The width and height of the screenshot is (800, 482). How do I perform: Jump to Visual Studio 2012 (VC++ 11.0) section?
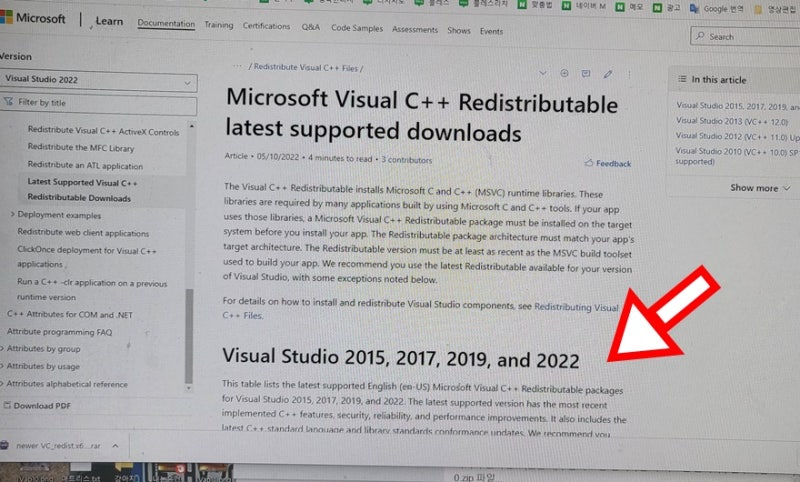[x=738, y=137]
